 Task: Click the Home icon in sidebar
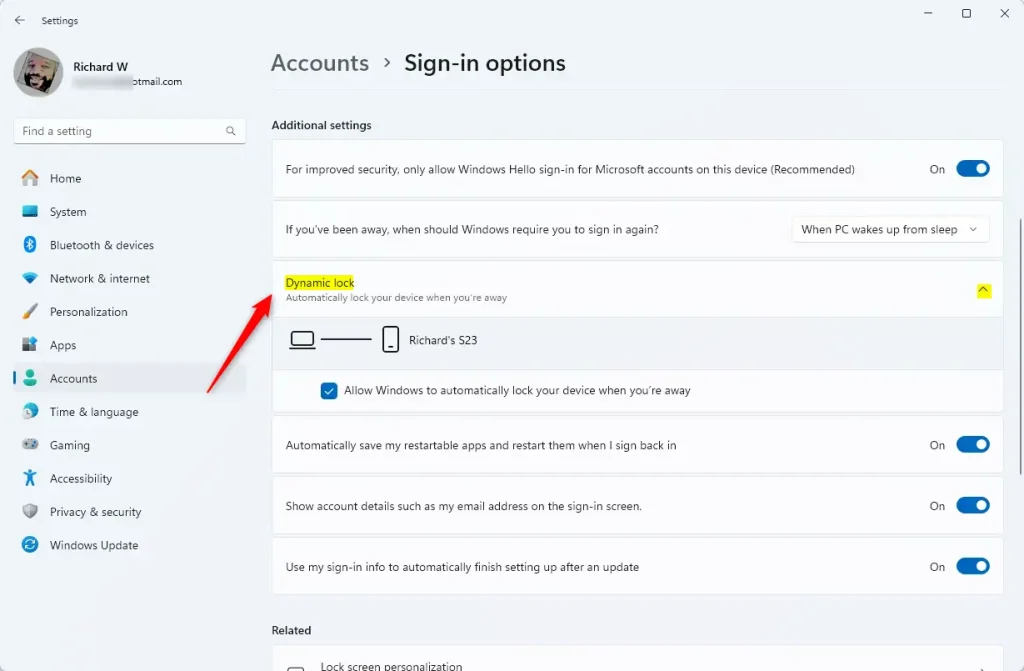coord(30,178)
